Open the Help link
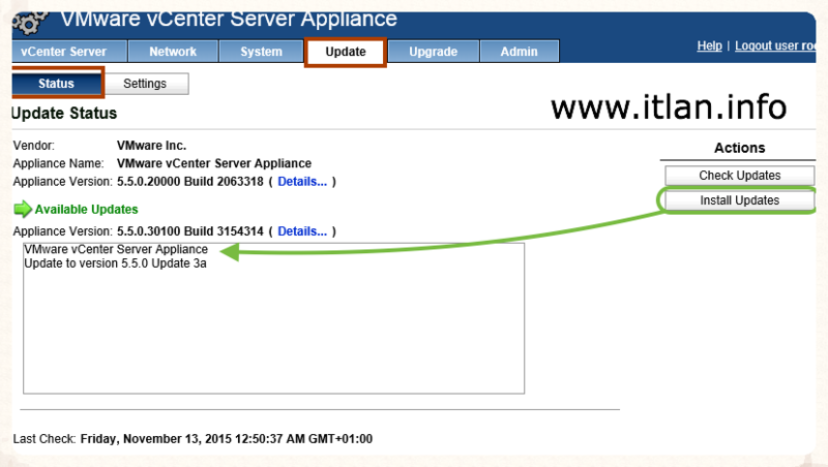This screenshot has height=467, width=828. (x=709, y=47)
